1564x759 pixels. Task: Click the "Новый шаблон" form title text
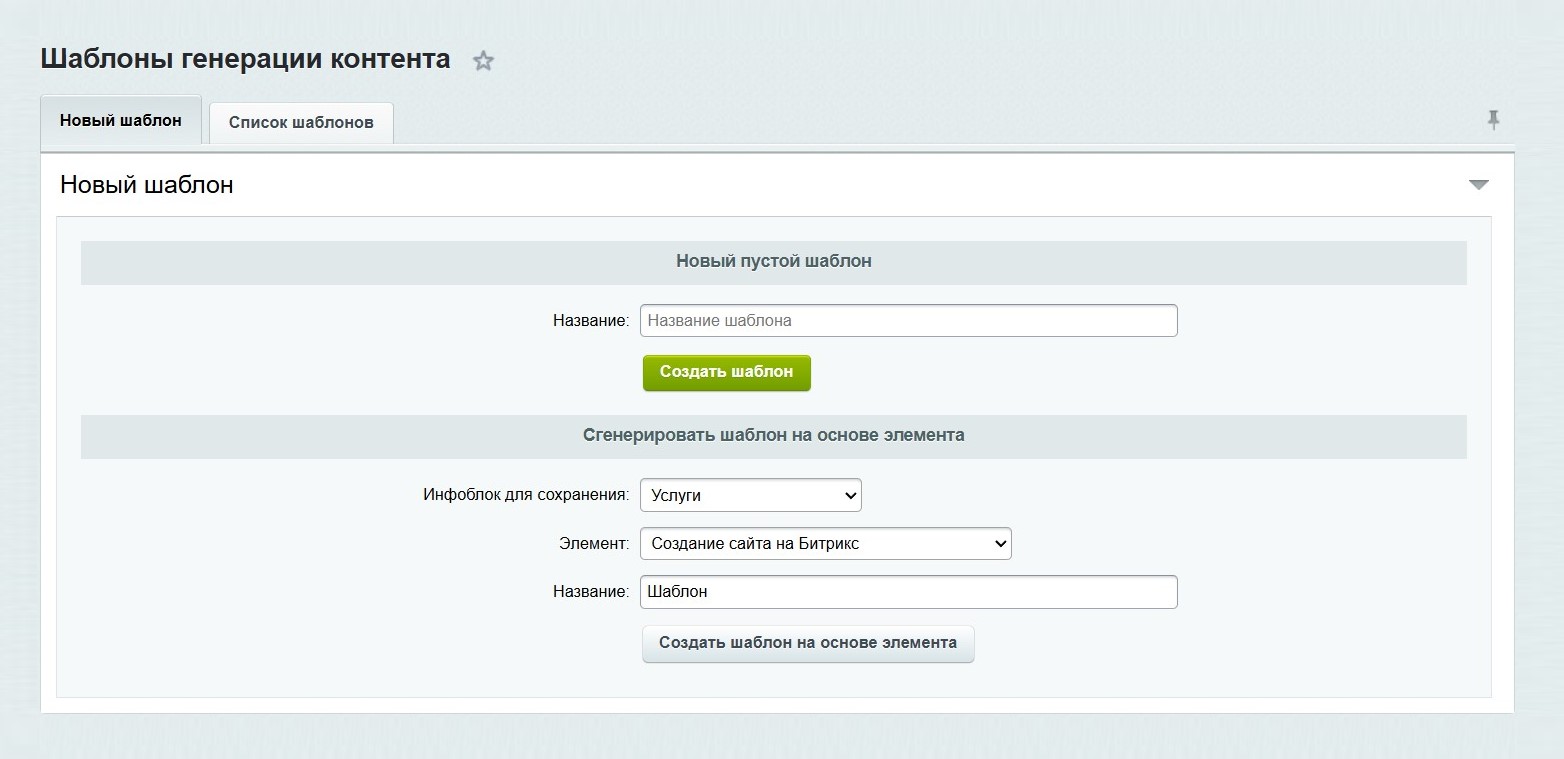coord(145,184)
